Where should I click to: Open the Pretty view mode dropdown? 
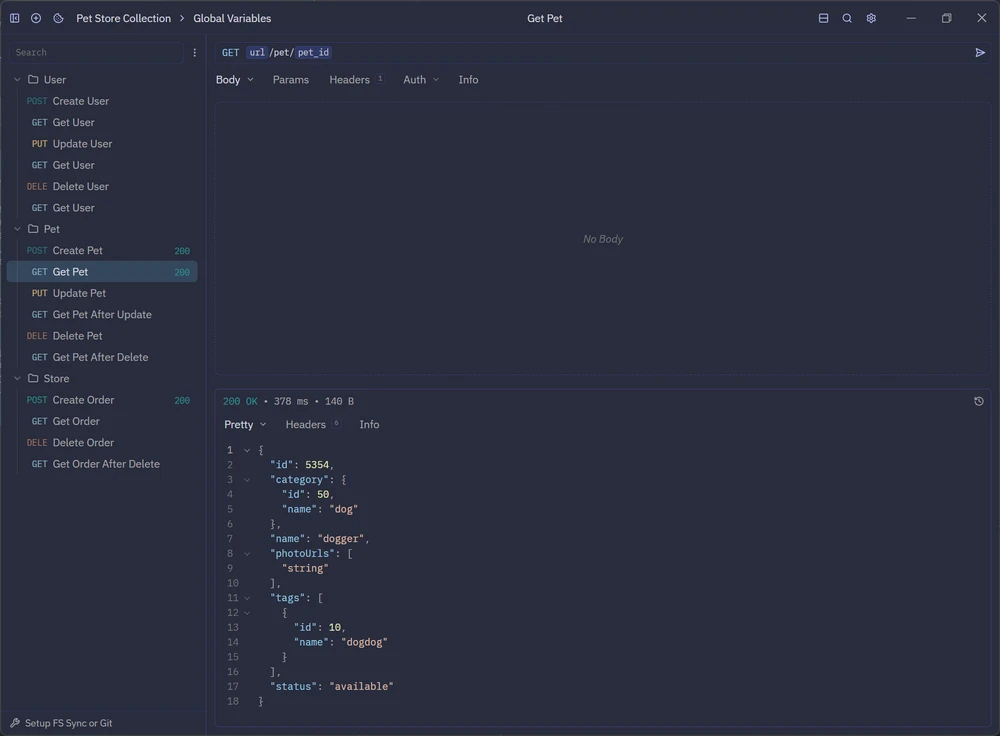pyautogui.click(x=245, y=425)
